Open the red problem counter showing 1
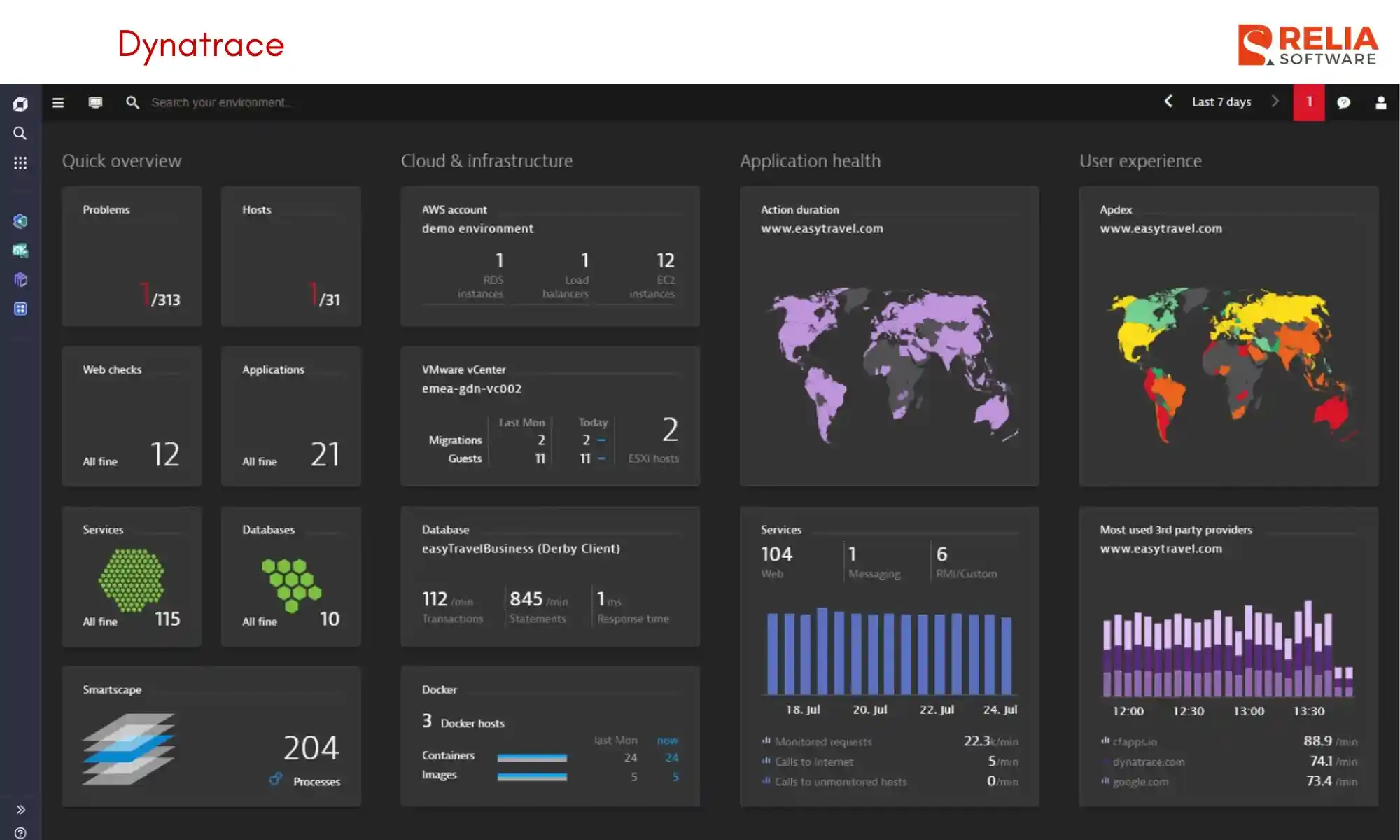1400x840 pixels. click(1308, 101)
